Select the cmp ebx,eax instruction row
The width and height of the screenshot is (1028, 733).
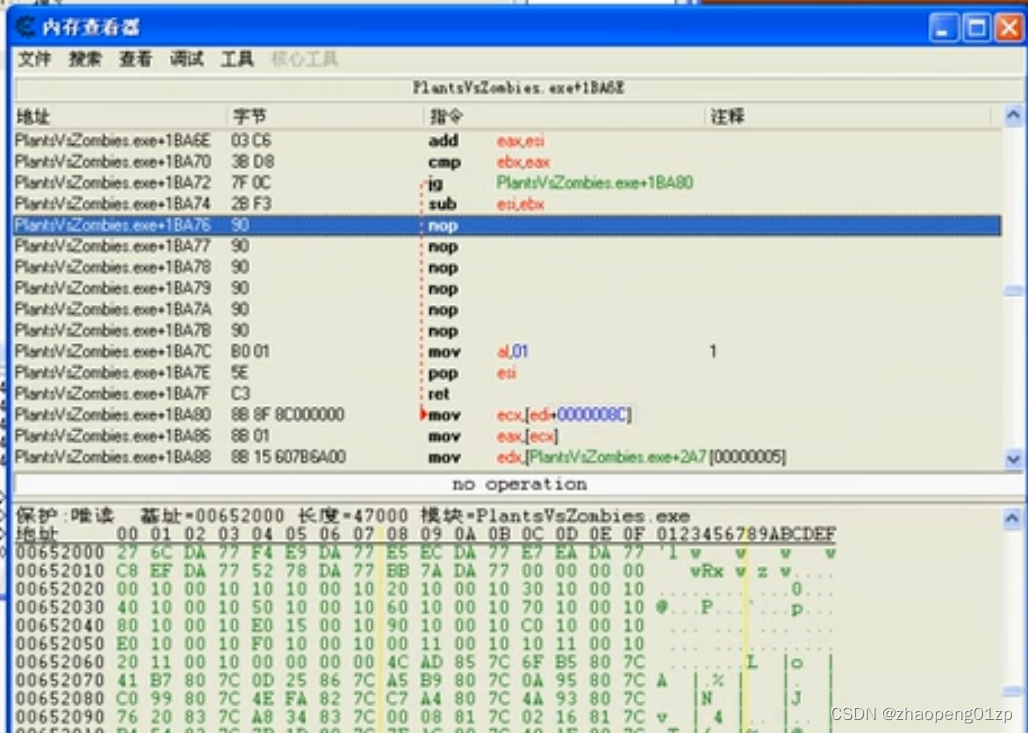pos(507,161)
